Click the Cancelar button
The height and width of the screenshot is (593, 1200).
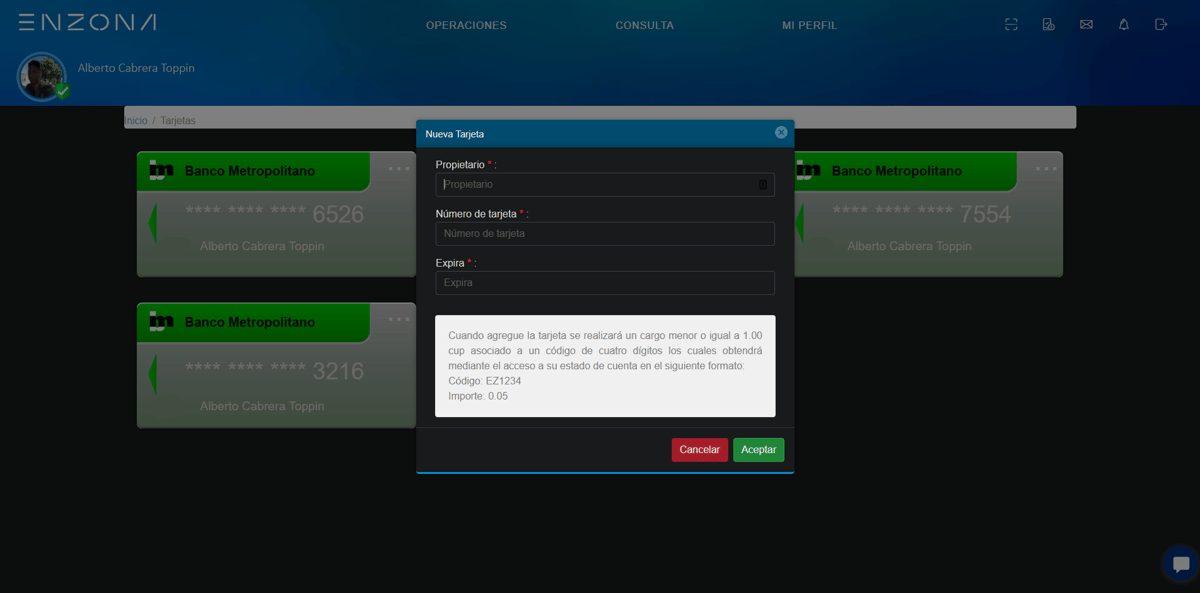pos(700,450)
